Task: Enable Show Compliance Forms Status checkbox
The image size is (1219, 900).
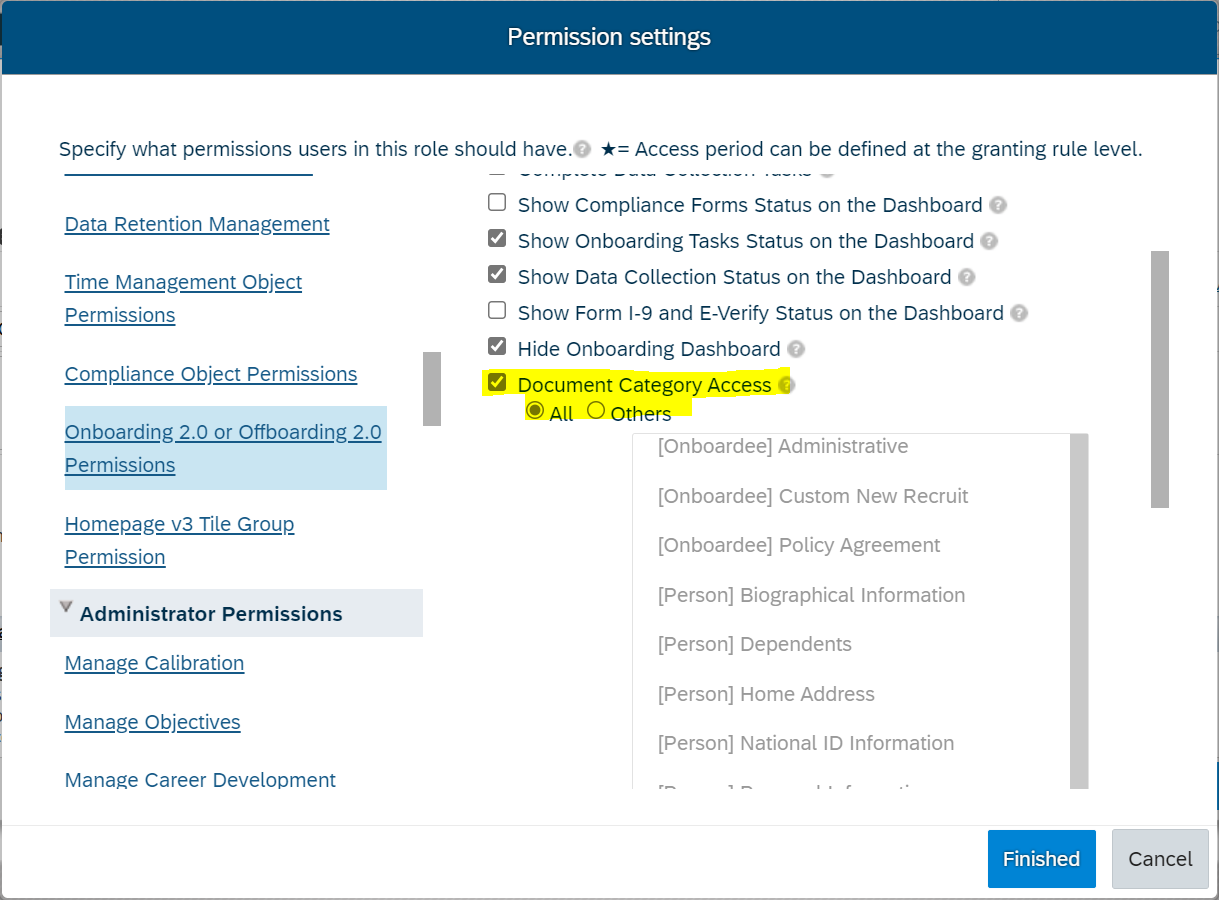Action: 497,203
